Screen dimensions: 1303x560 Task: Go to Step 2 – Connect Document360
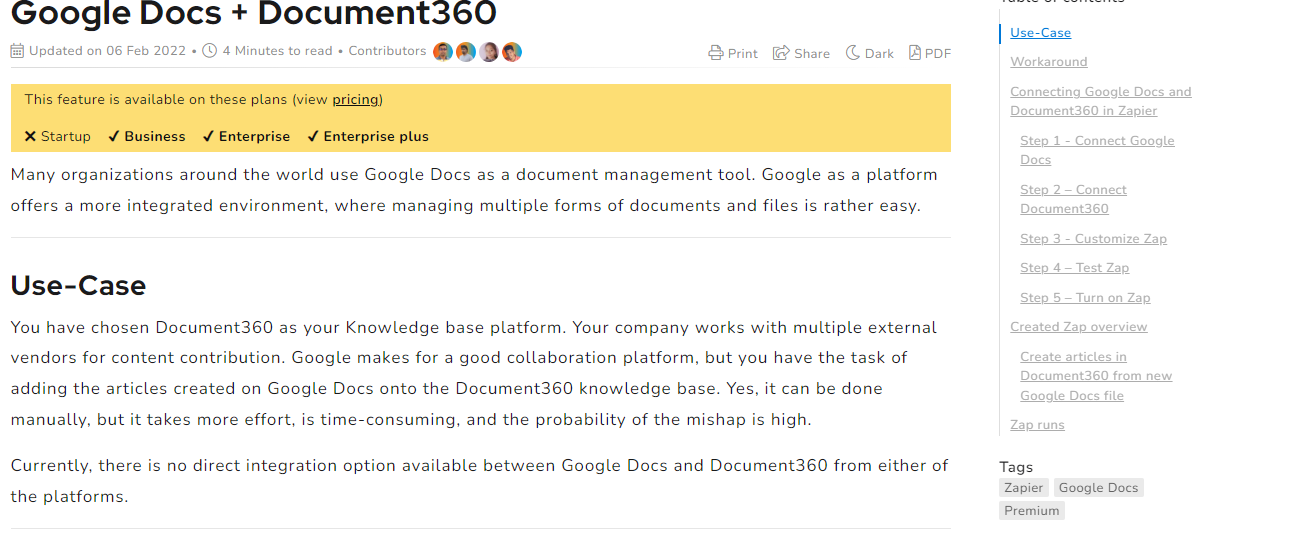coord(1073,199)
